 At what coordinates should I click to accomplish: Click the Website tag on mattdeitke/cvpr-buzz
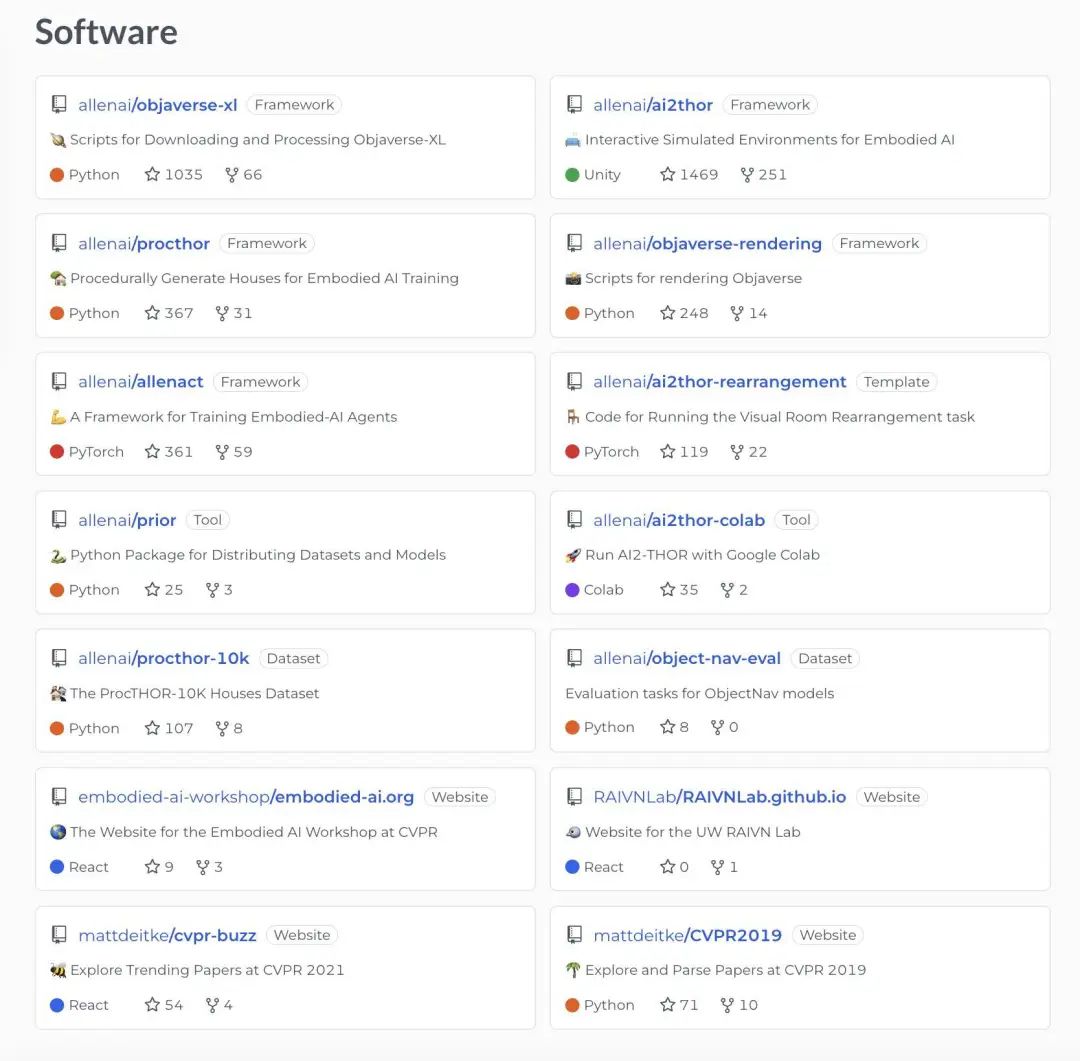(x=301, y=936)
